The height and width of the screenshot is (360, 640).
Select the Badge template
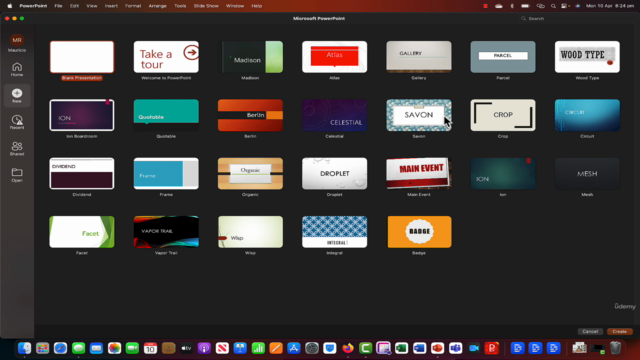[419, 232]
